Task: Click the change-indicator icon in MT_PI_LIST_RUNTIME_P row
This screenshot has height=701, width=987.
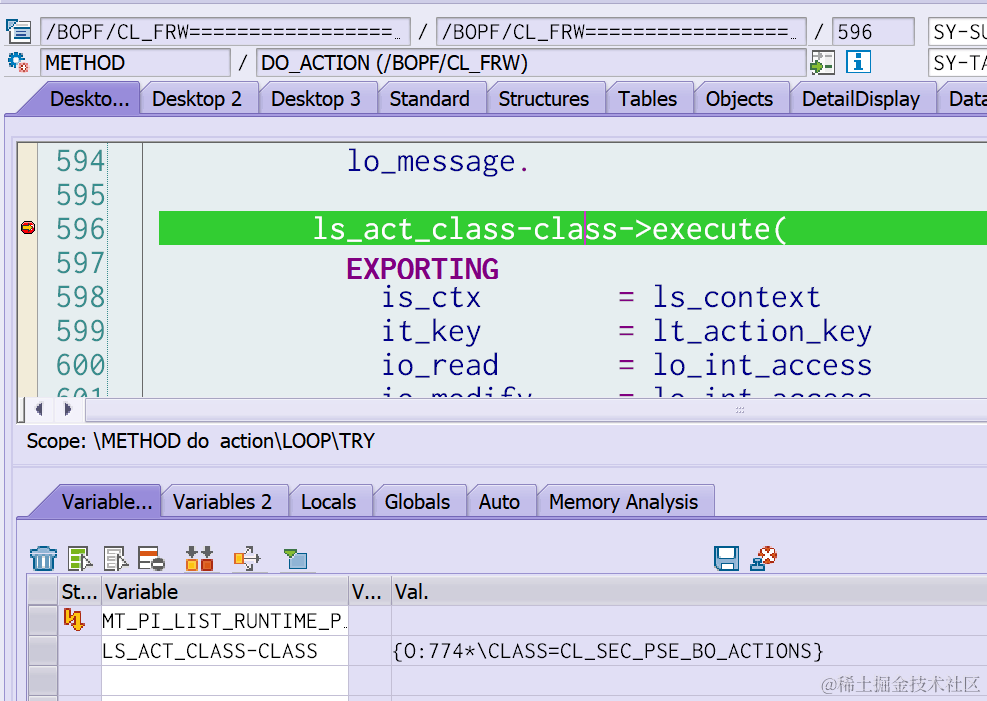Action: click(74, 620)
